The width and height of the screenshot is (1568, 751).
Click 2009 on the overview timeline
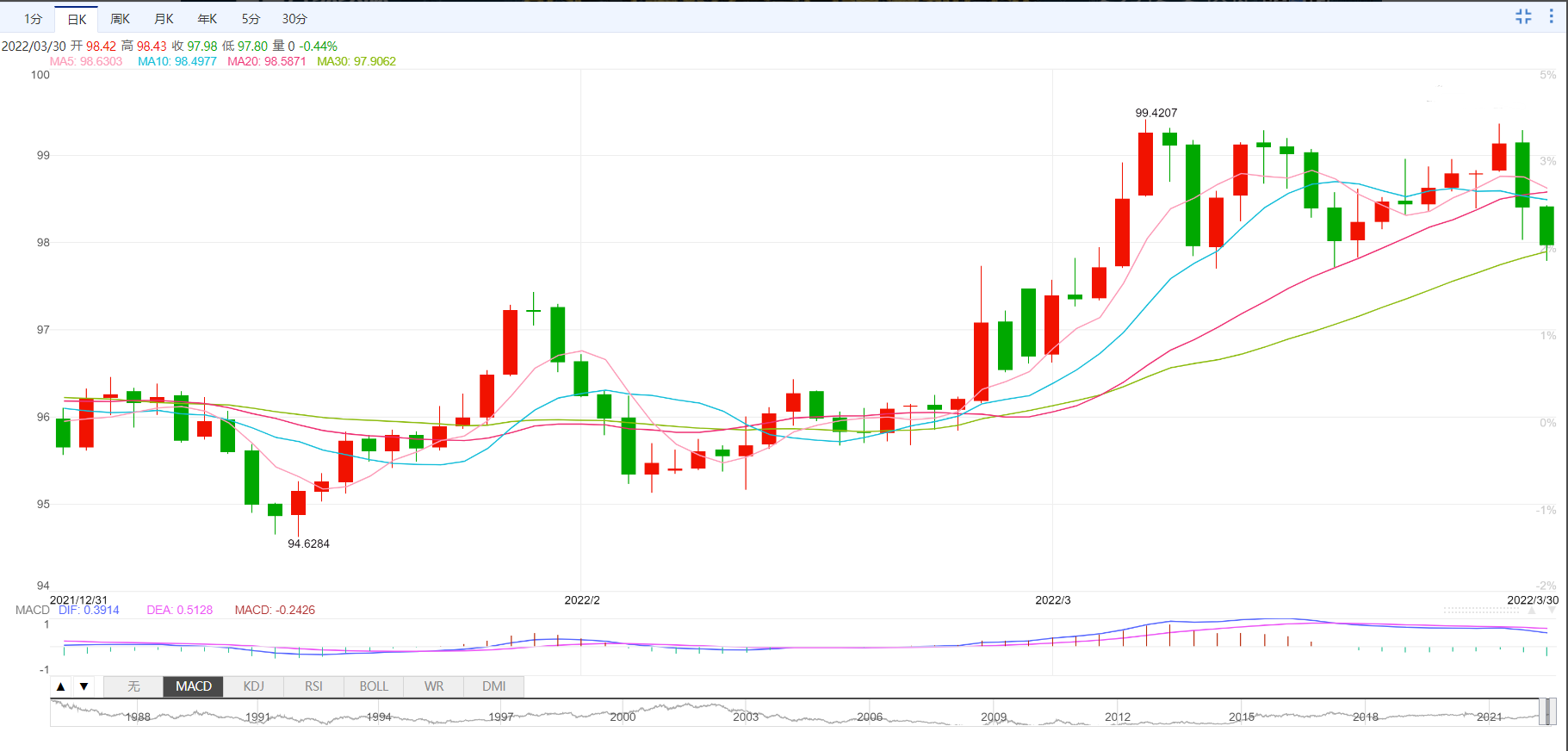(x=994, y=717)
